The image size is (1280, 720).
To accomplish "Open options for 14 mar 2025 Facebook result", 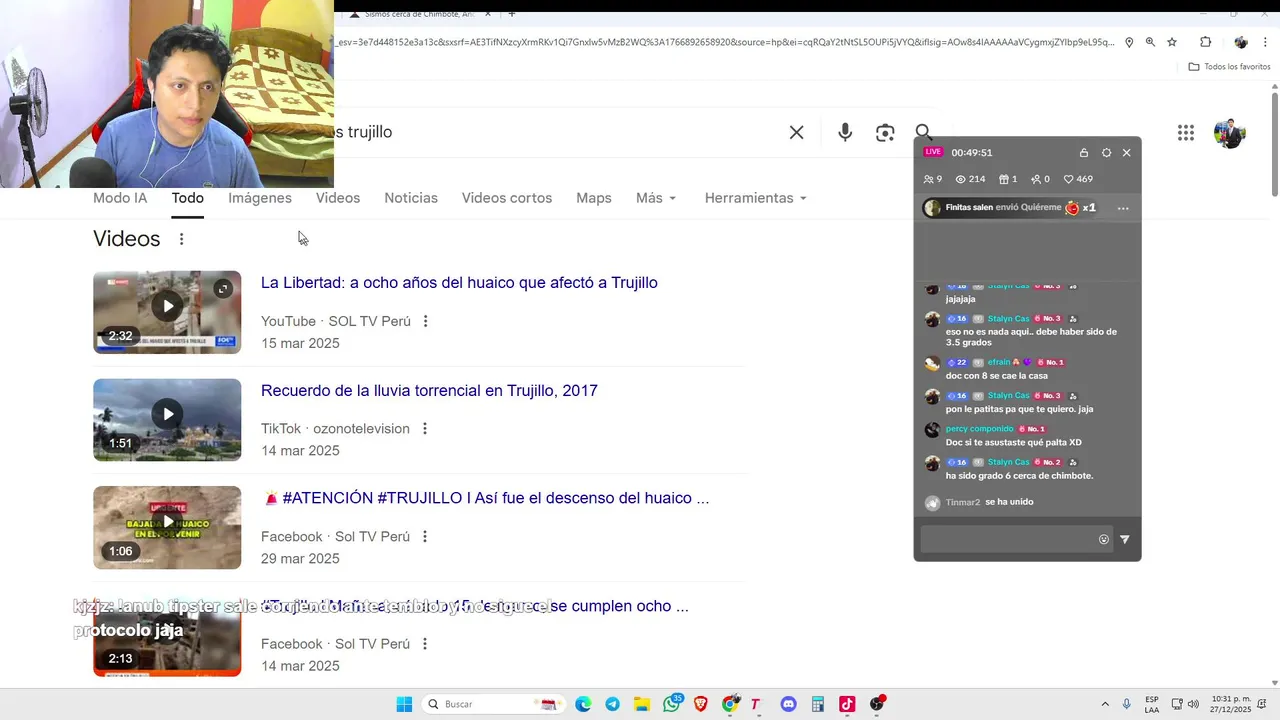I will click(x=424, y=644).
